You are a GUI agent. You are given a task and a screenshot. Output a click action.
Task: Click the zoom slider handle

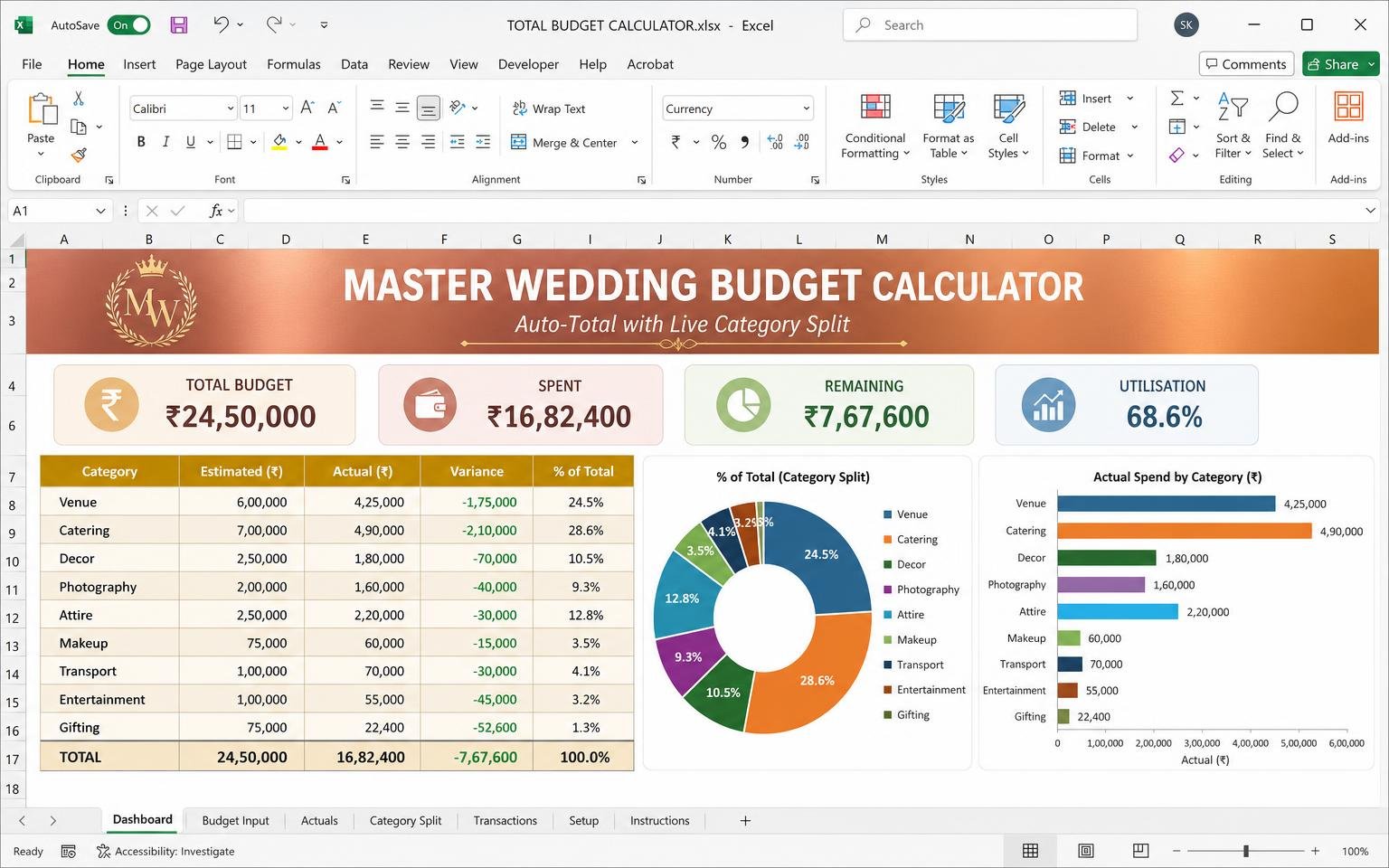pyautogui.click(x=1246, y=851)
